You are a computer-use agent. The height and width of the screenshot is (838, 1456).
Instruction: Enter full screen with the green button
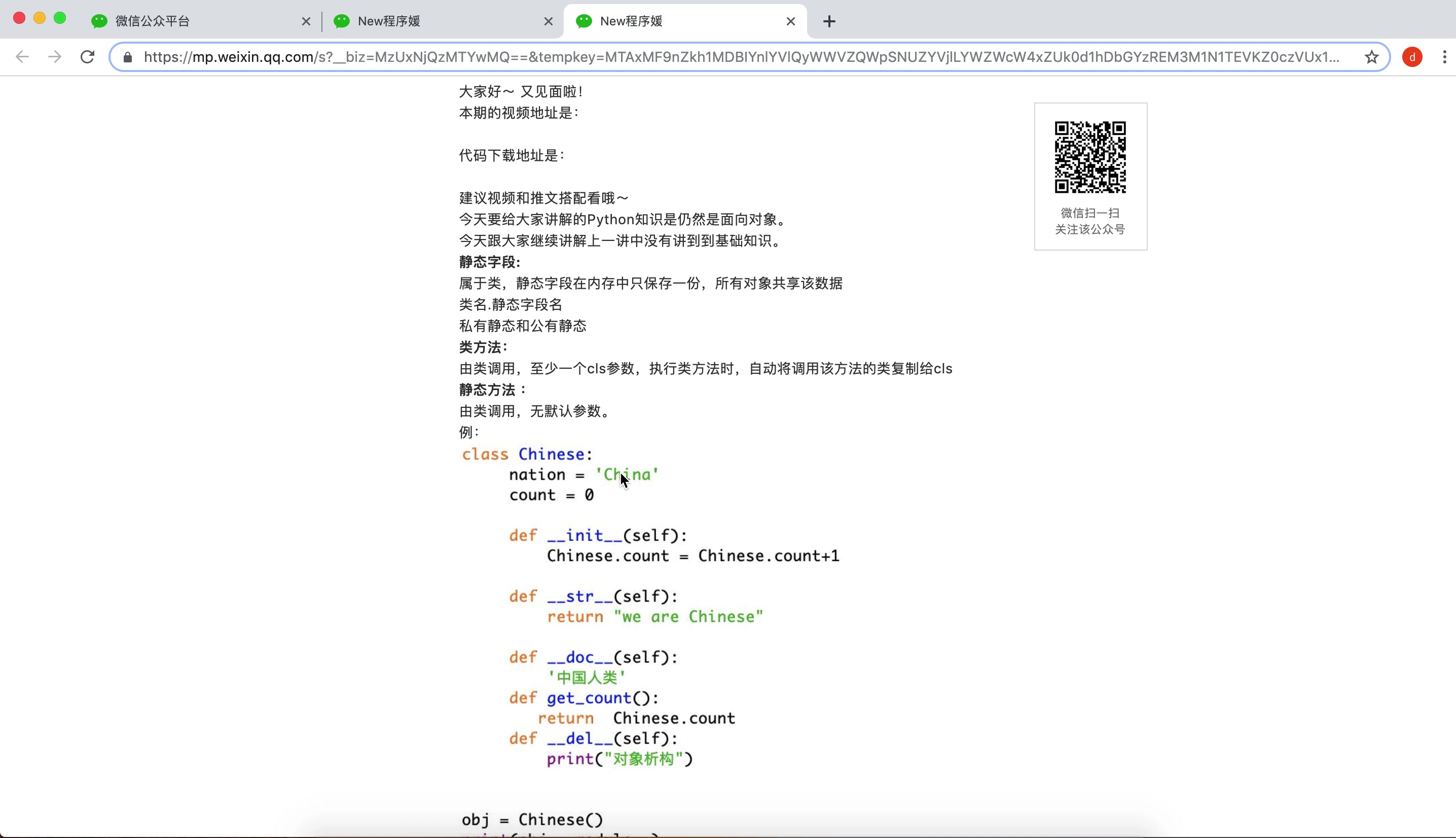[60, 18]
